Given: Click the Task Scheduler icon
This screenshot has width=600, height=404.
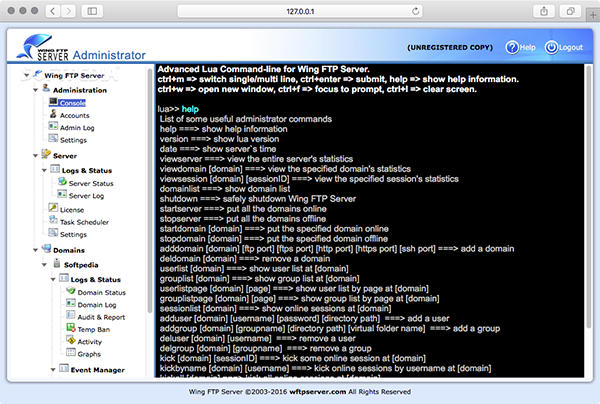Looking at the screenshot, I should 53,220.
